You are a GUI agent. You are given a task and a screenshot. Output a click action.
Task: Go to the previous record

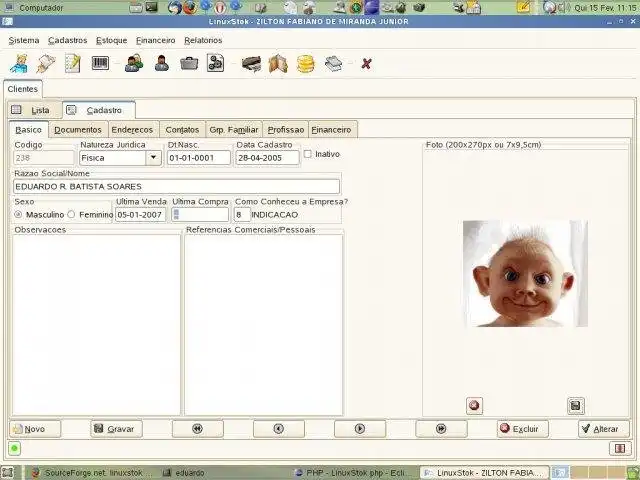tap(278, 429)
